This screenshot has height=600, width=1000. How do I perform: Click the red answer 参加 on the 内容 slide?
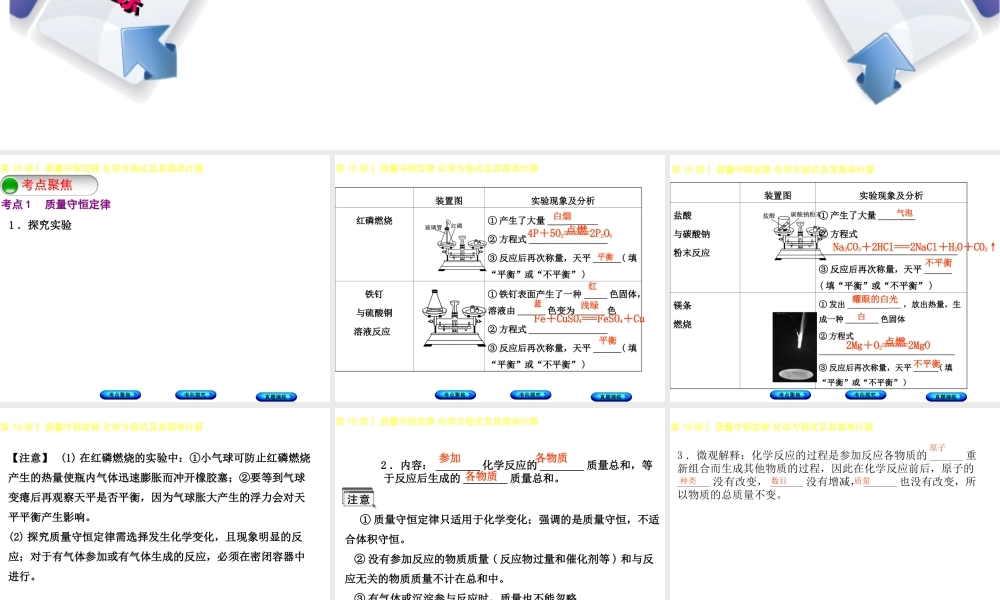(450, 458)
